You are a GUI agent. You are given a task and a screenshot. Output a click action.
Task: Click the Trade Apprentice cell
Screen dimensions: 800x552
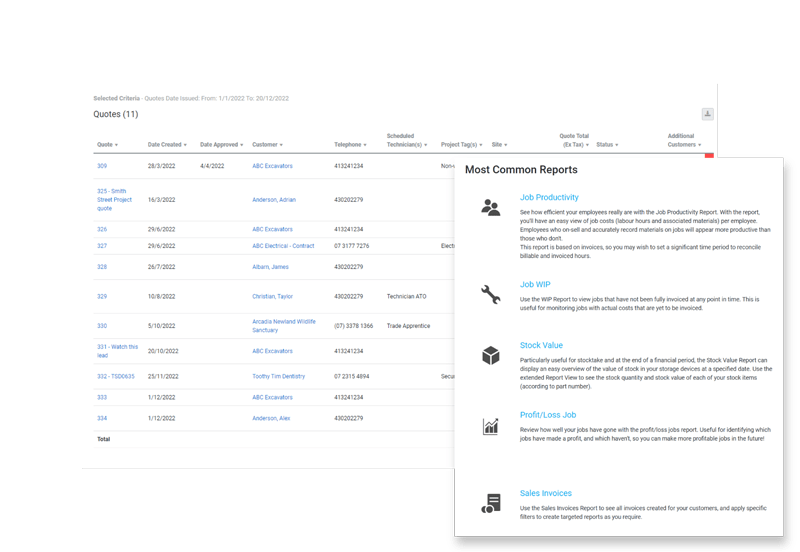[408, 326]
